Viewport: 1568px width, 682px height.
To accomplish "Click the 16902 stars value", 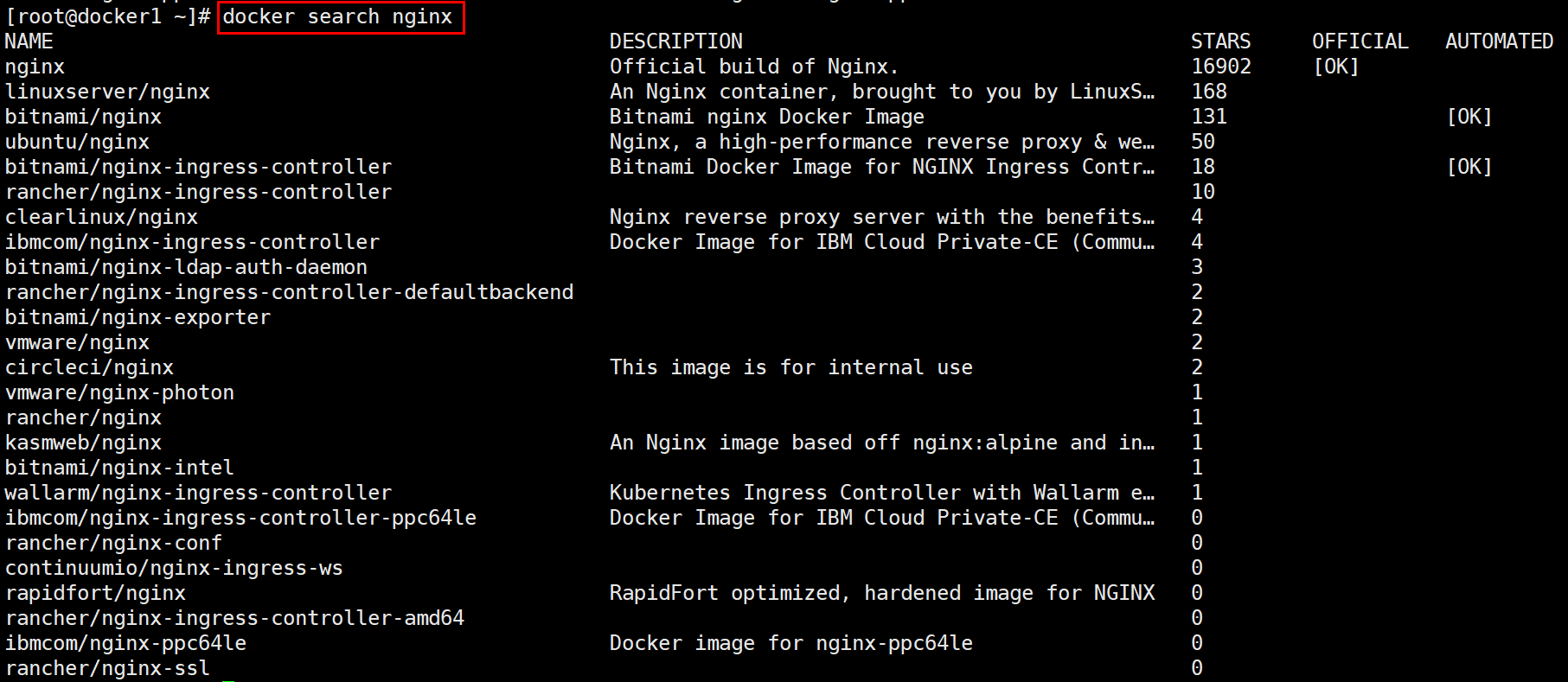I will pyautogui.click(x=1220, y=67).
